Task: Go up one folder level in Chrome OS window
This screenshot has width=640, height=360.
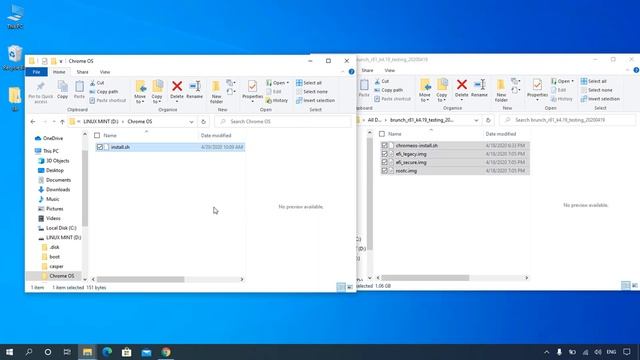Action: click(x=62, y=122)
